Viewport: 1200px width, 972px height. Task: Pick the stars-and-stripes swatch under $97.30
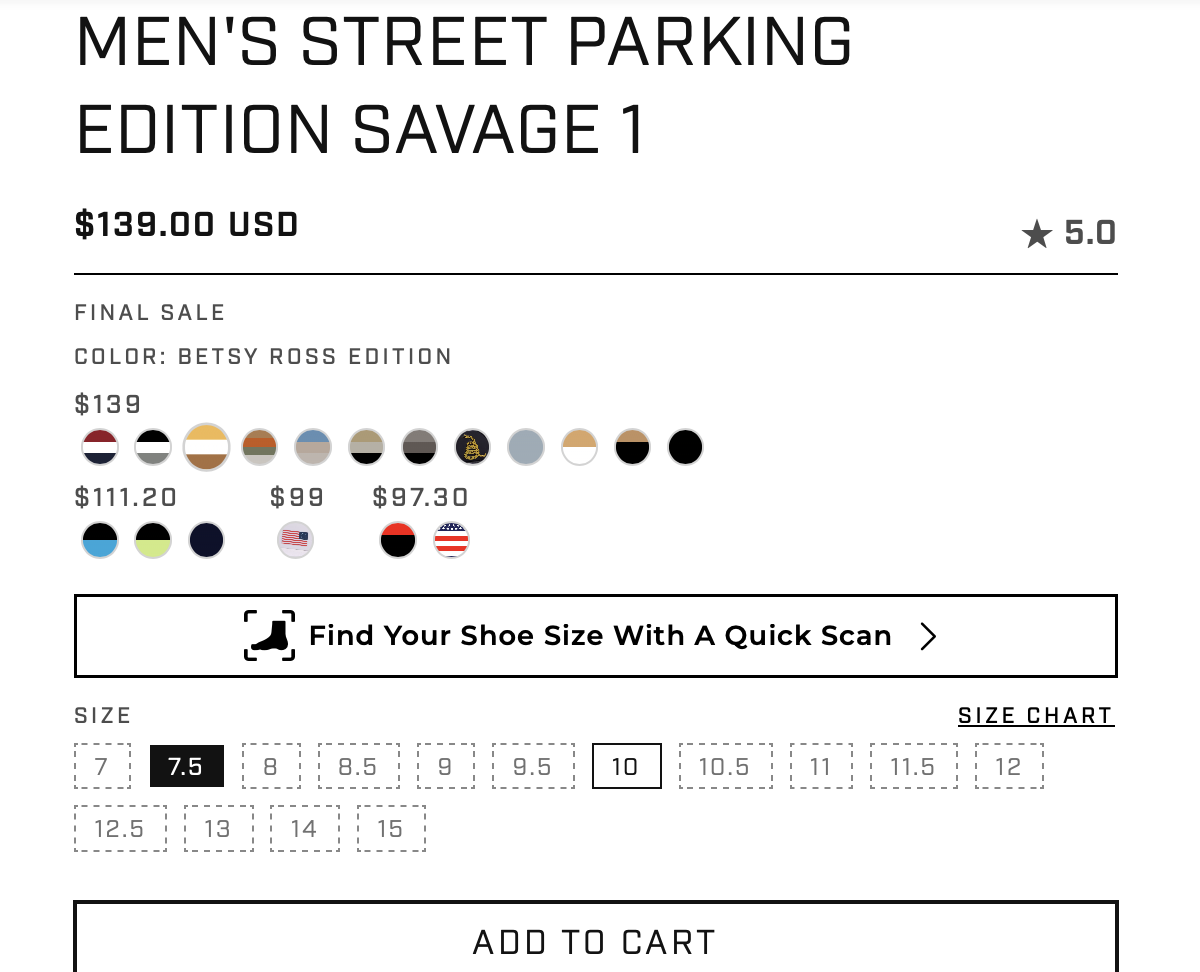[x=451, y=541]
